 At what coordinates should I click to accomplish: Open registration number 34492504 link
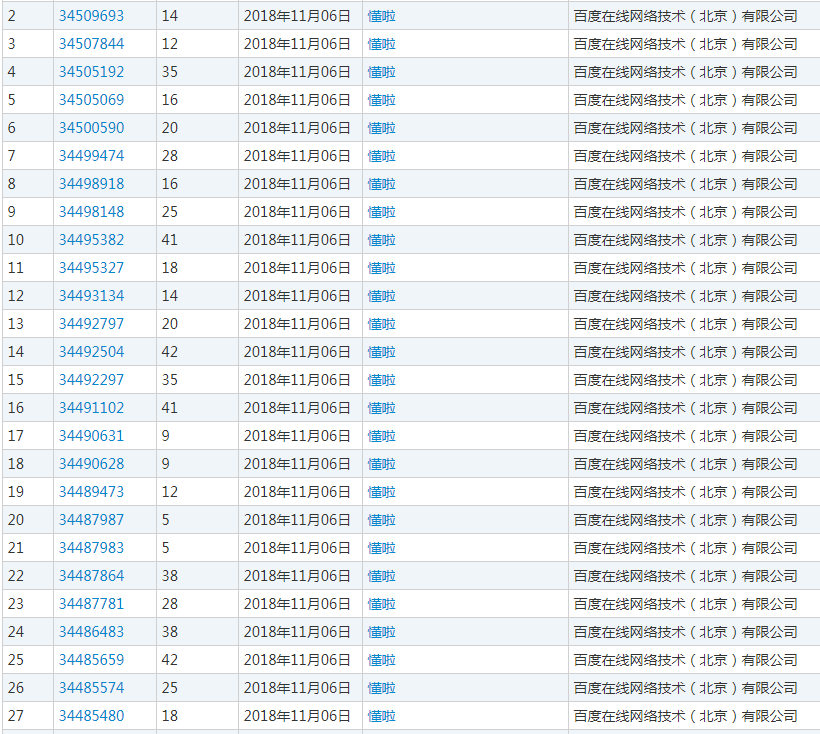coord(92,352)
